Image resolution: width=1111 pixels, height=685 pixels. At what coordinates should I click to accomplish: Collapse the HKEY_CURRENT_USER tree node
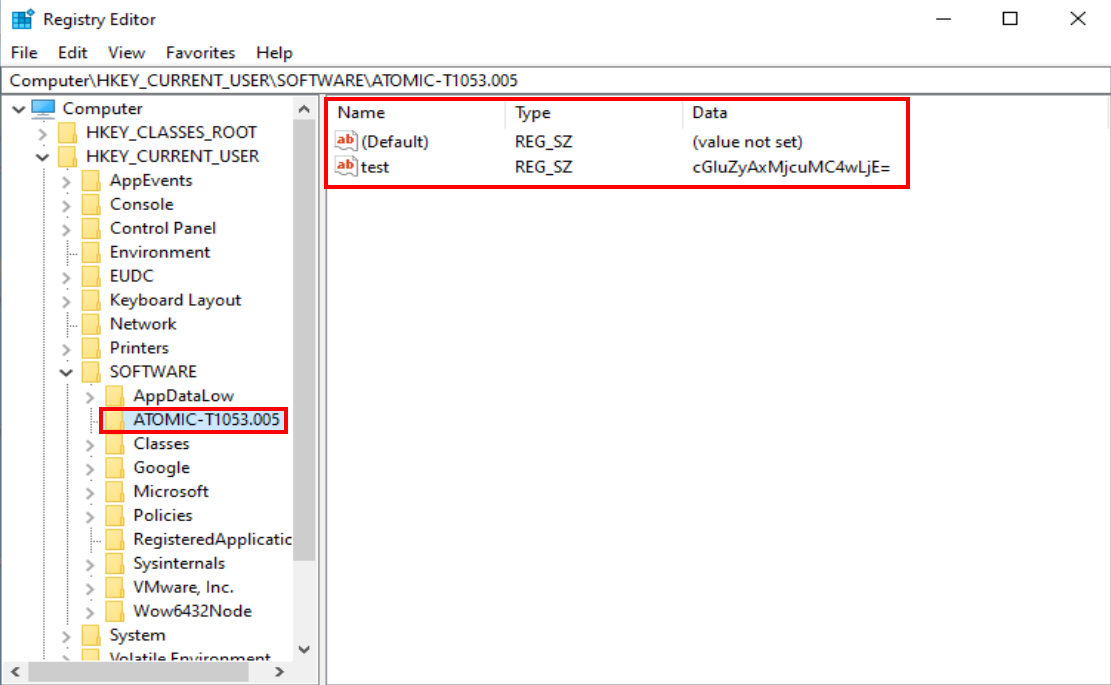tap(43, 156)
